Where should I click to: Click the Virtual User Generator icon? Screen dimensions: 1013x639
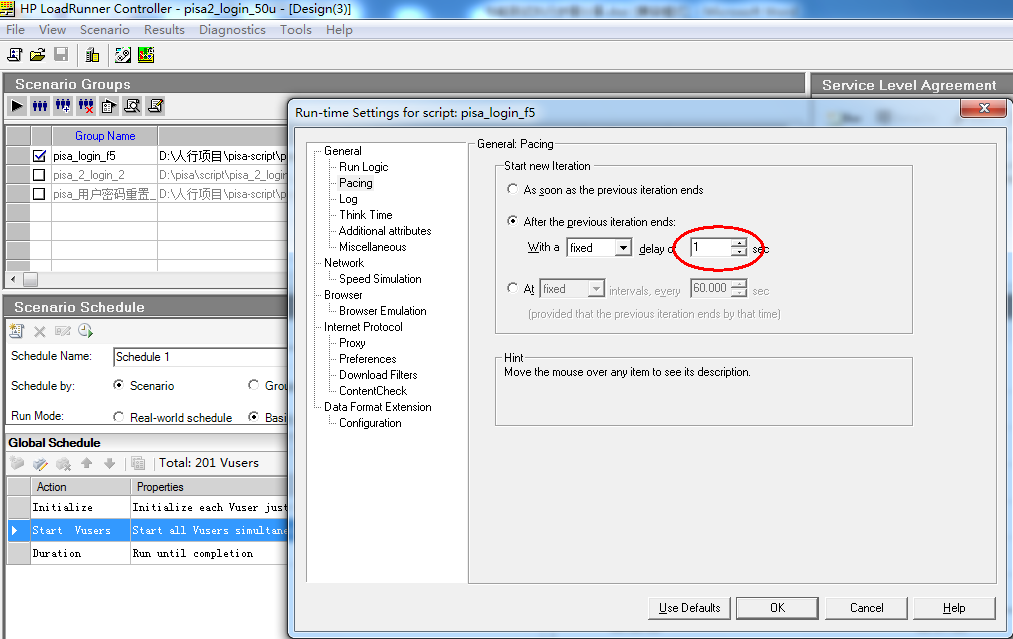[123, 55]
